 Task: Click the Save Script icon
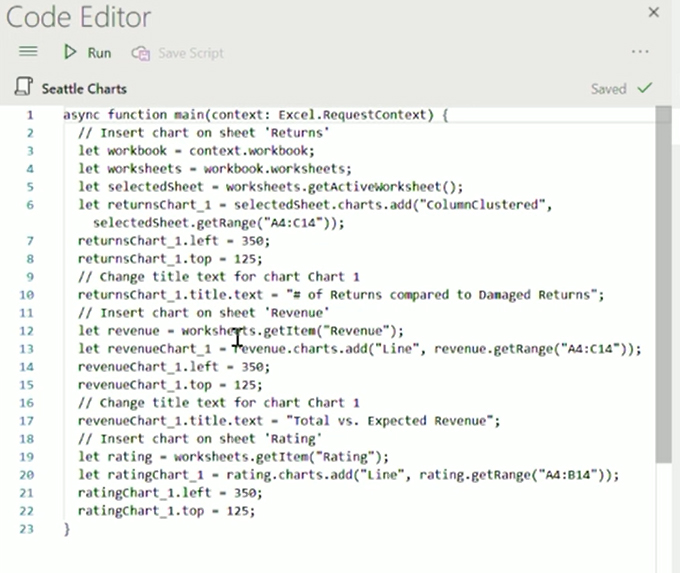tap(141, 53)
